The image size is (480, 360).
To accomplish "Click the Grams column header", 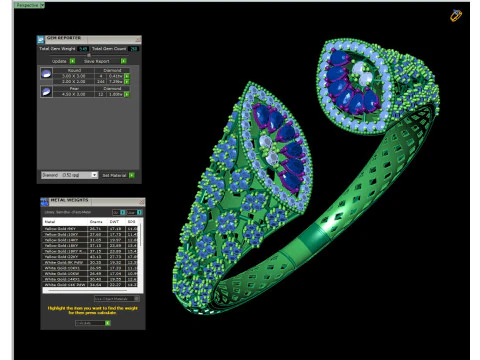I will tap(96, 222).
